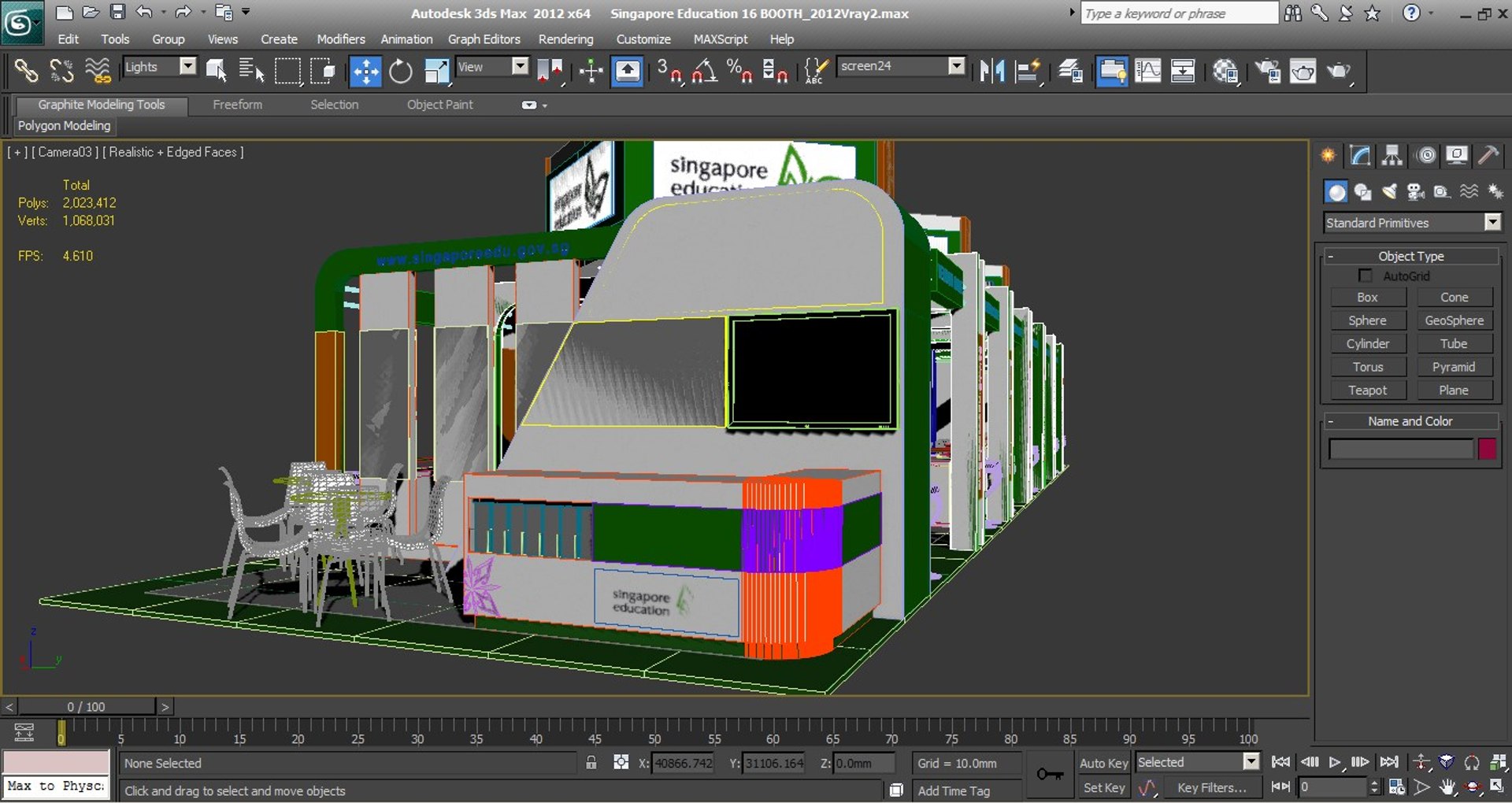Viewport: 1512px width, 803px height.
Task: Toggle the 3D Snaps button
Action: click(669, 71)
